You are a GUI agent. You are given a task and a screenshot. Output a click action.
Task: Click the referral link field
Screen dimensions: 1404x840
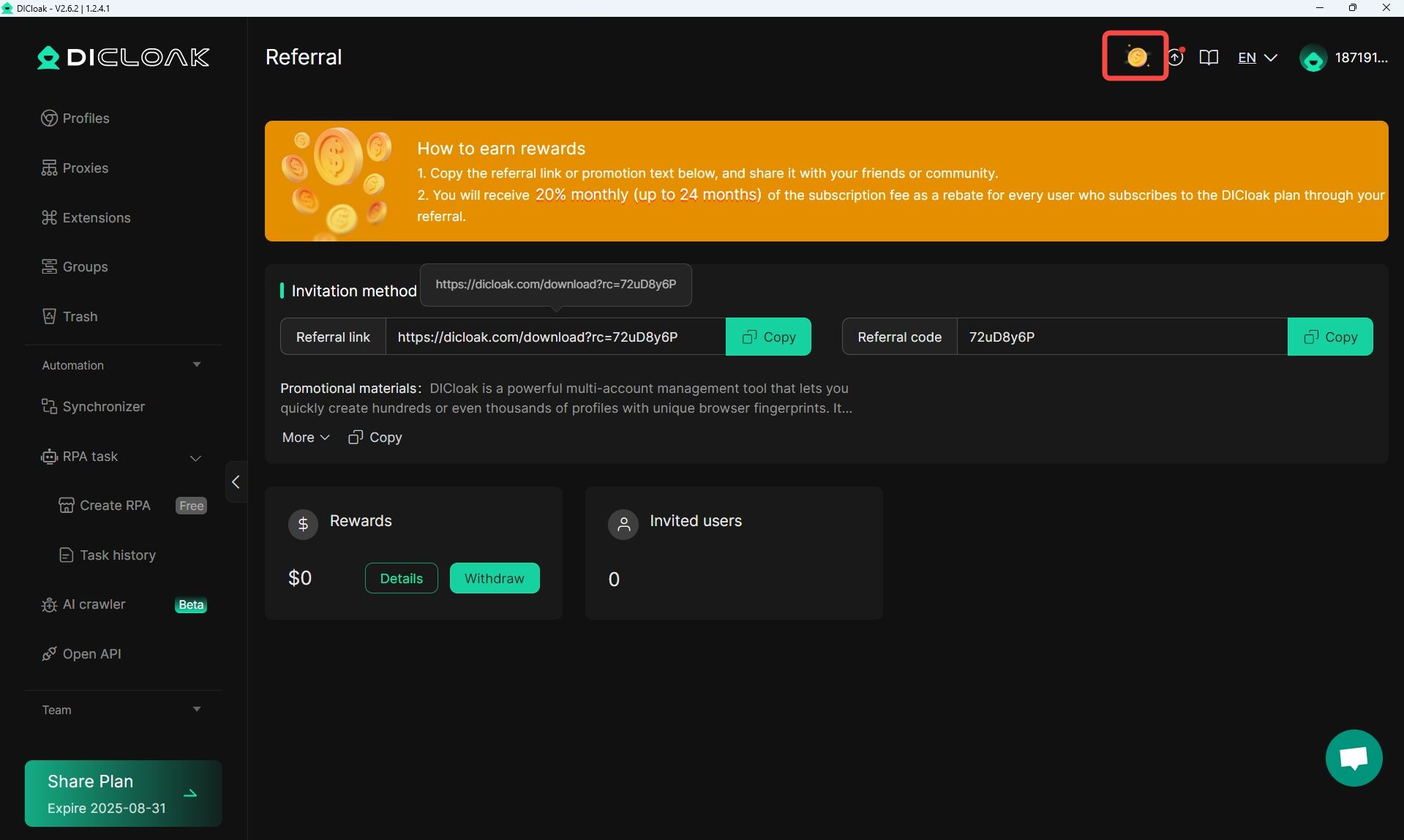(556, 337)
